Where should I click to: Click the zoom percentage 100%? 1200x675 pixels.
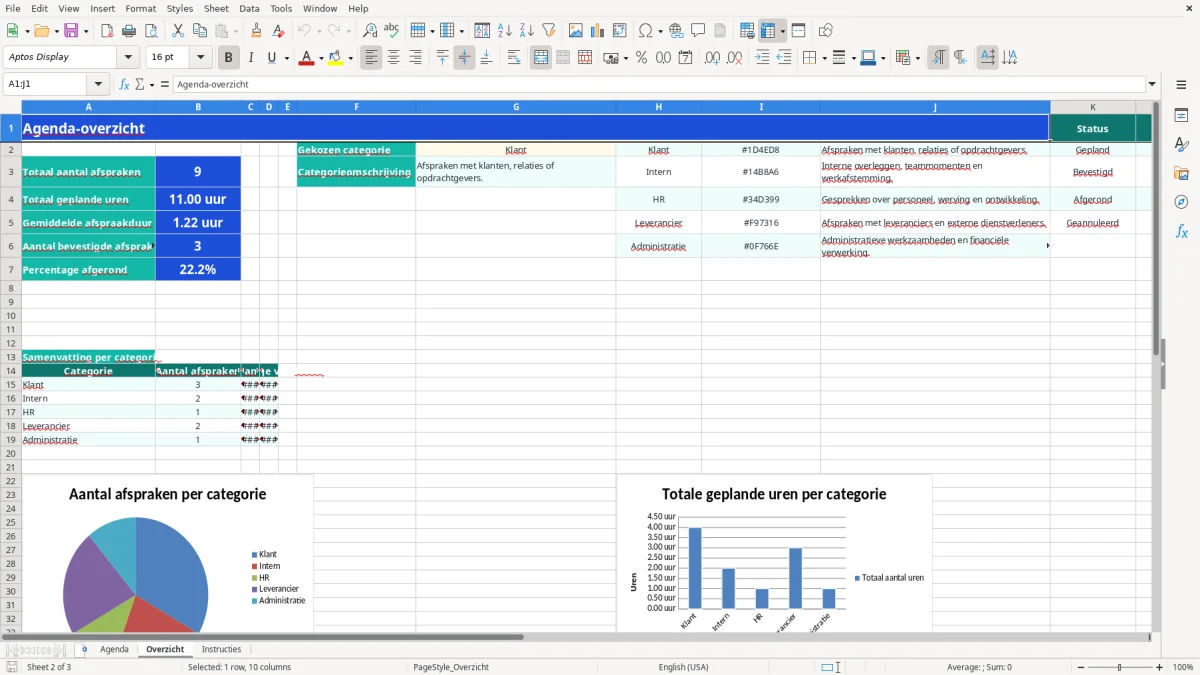(x=1182, y=667)
